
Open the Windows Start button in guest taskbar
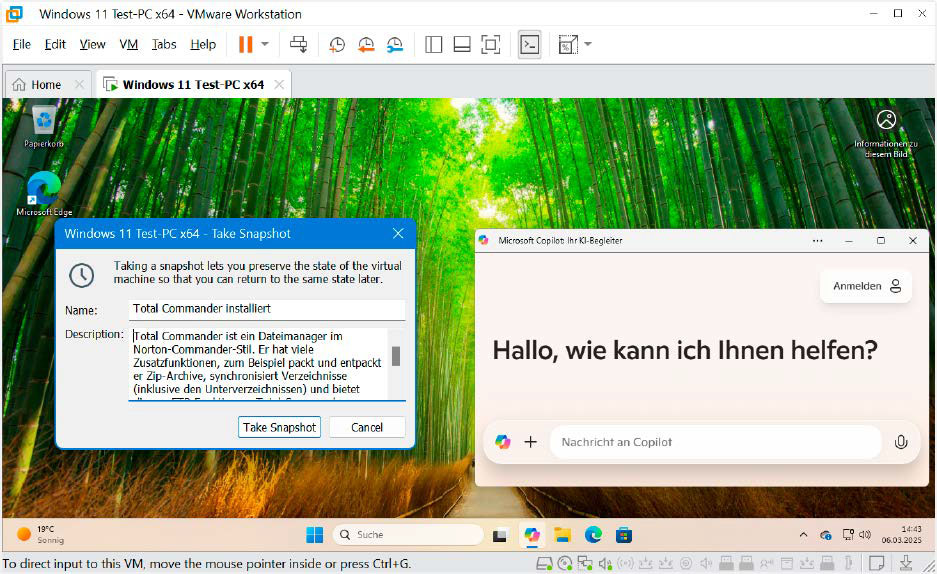(314, 535)
